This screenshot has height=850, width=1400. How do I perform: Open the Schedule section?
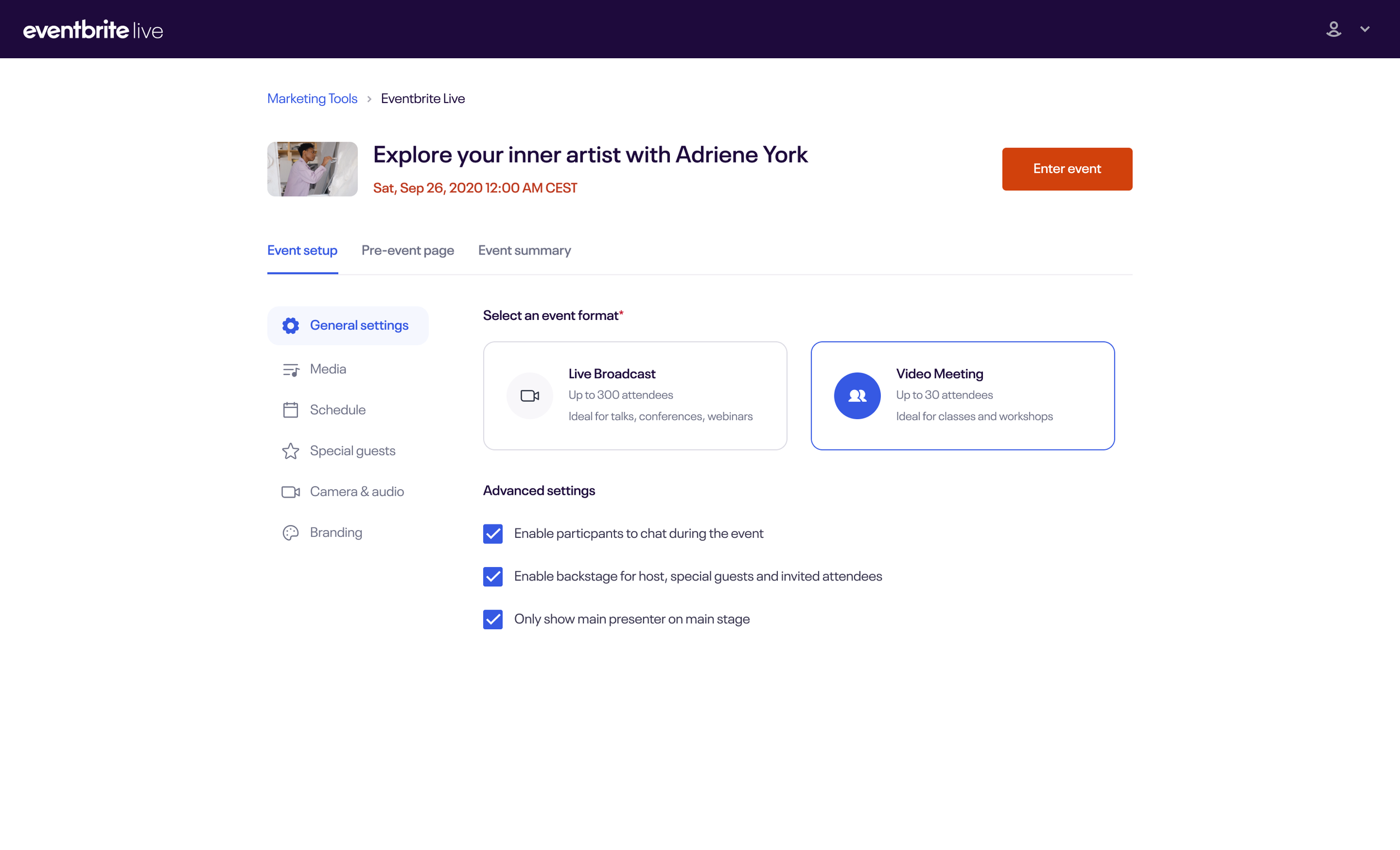pyautogui.click(x=338, y=410)
